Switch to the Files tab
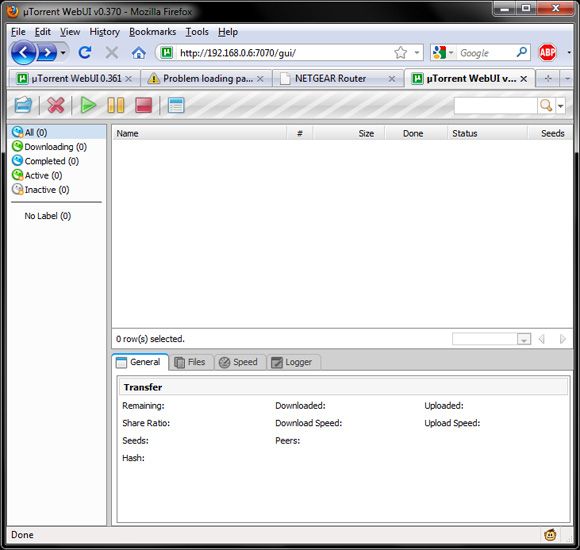Viewport: 580px width, 550px height. coord(191,362)
